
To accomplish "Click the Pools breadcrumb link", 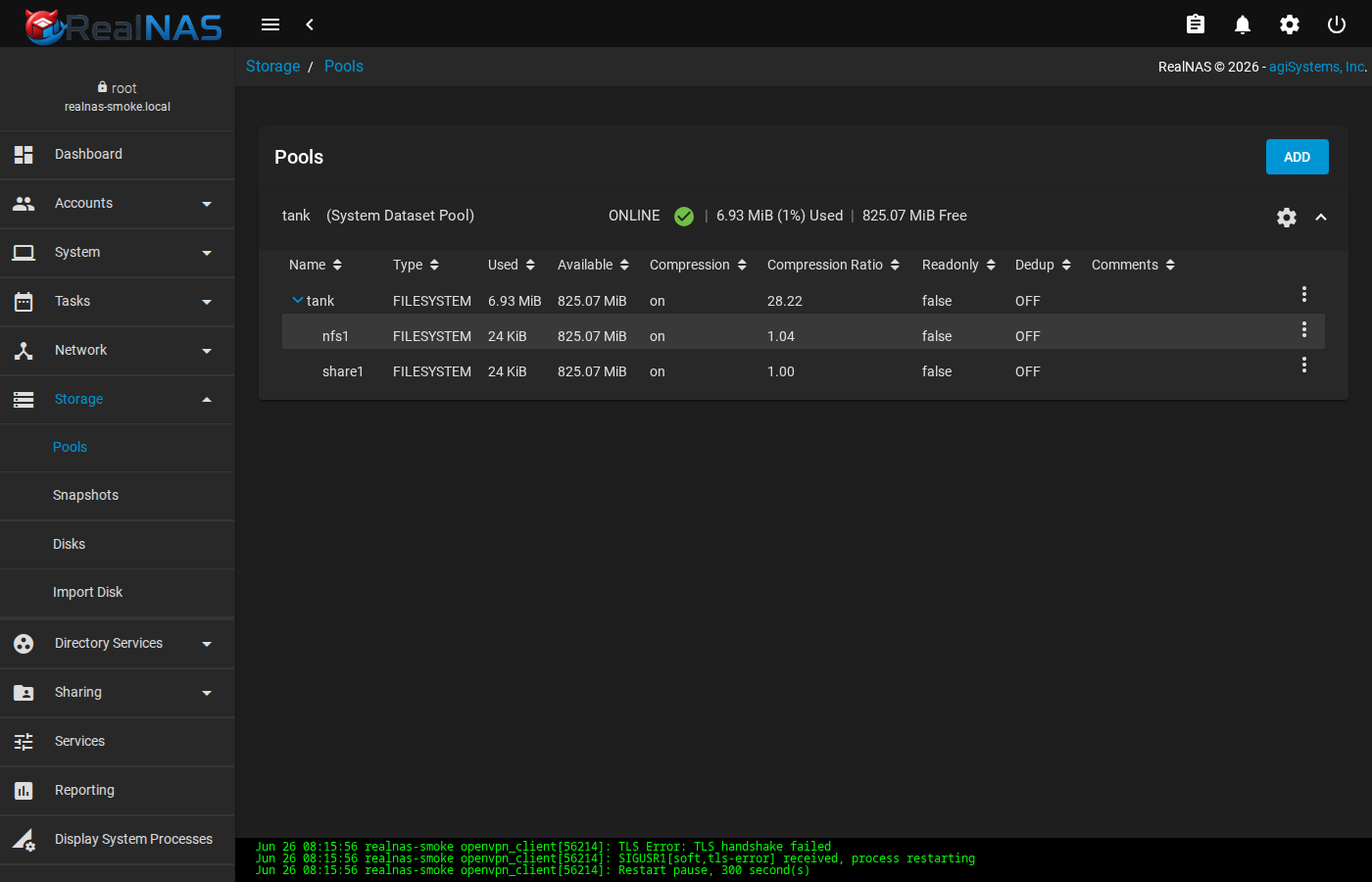I will click(x=344, y=67).
